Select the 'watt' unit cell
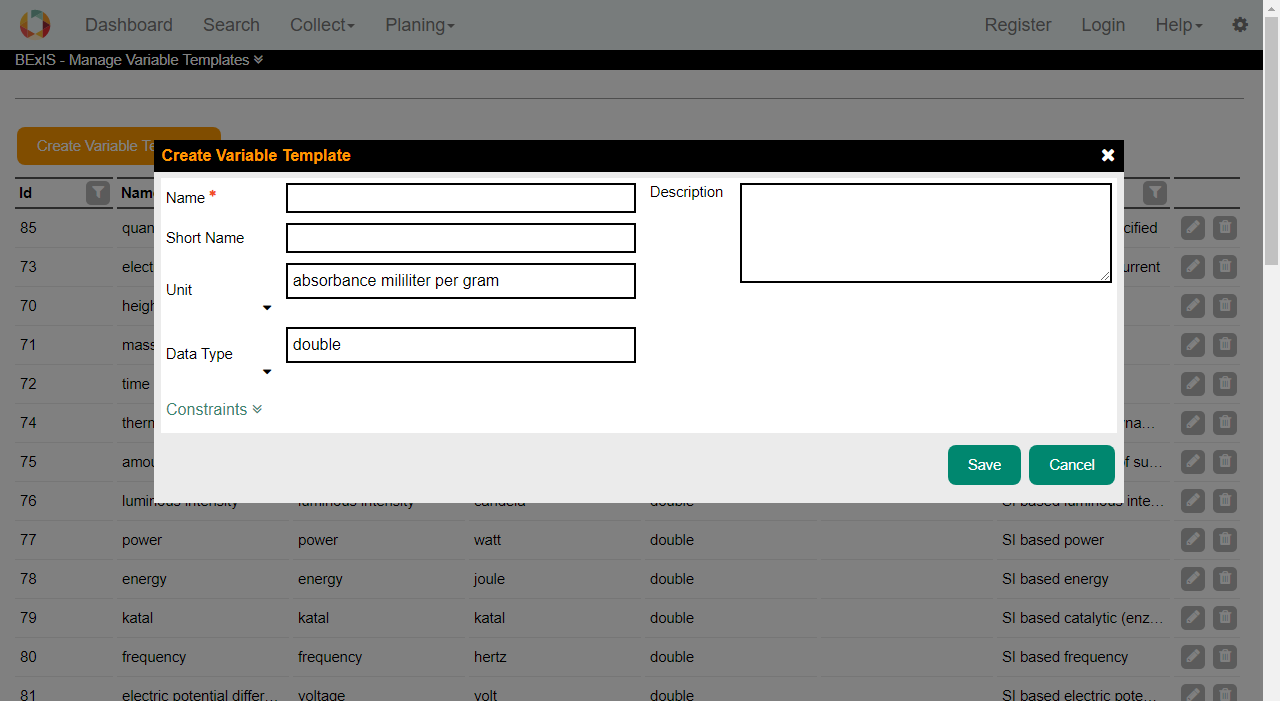The image size is (1280, 701). (x=488, y=540)
